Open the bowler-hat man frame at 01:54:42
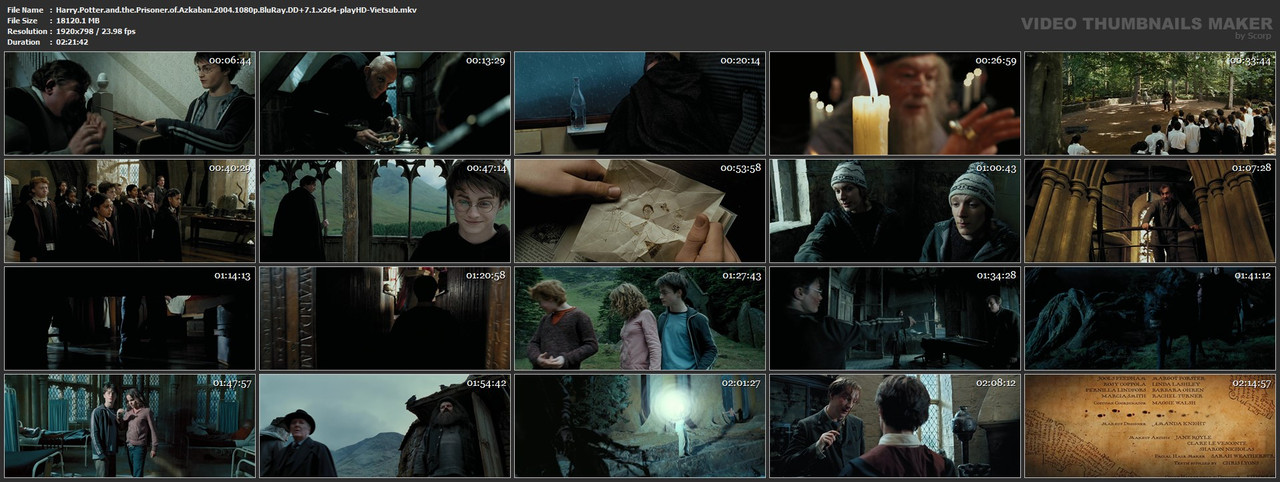 click(x=385, y=426)
